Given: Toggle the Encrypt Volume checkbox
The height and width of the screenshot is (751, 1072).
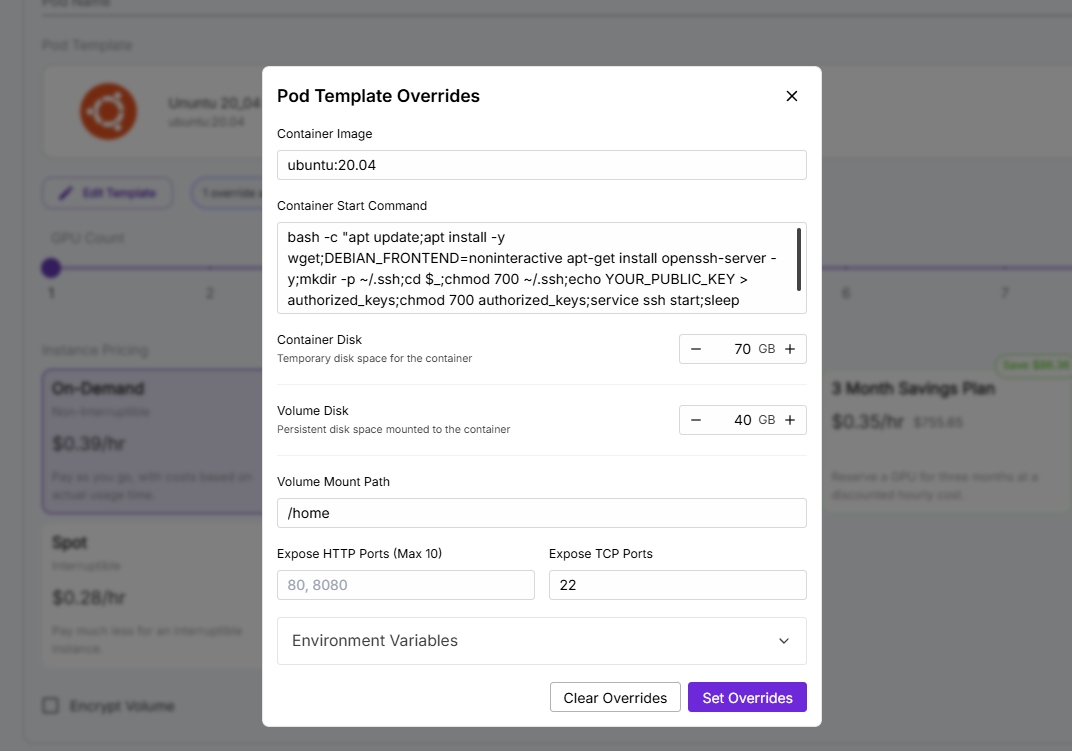Looking at the screenshot, I should [50, 706].
